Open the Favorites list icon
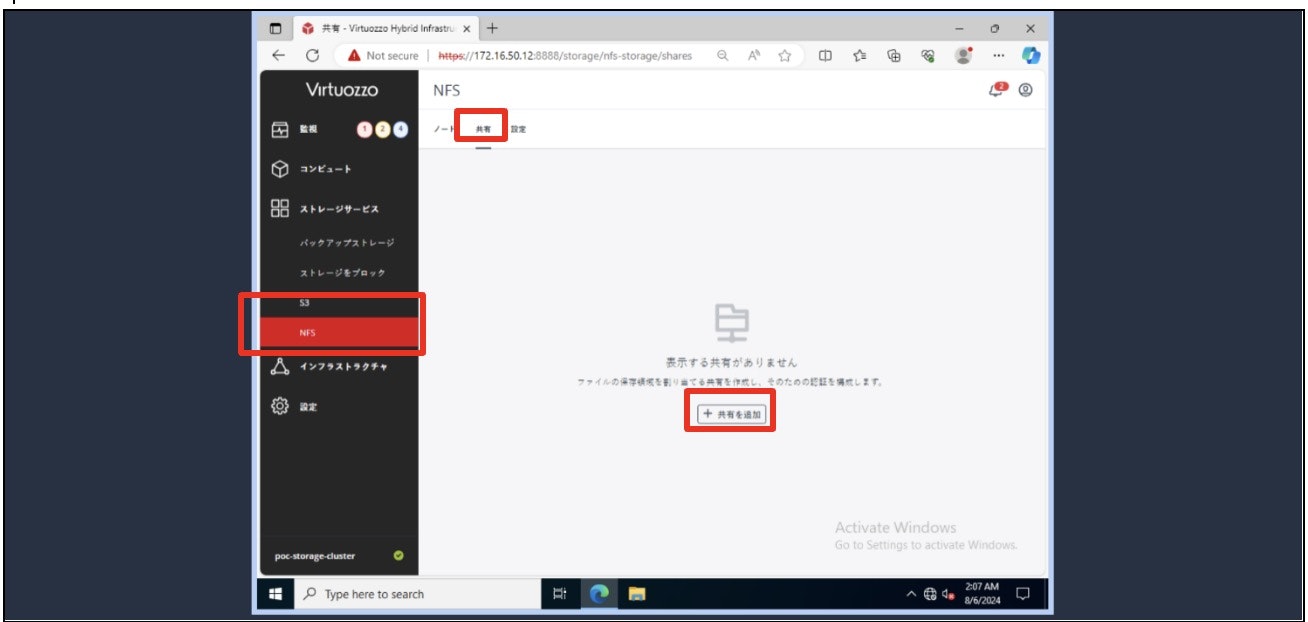 click(859, 56)
